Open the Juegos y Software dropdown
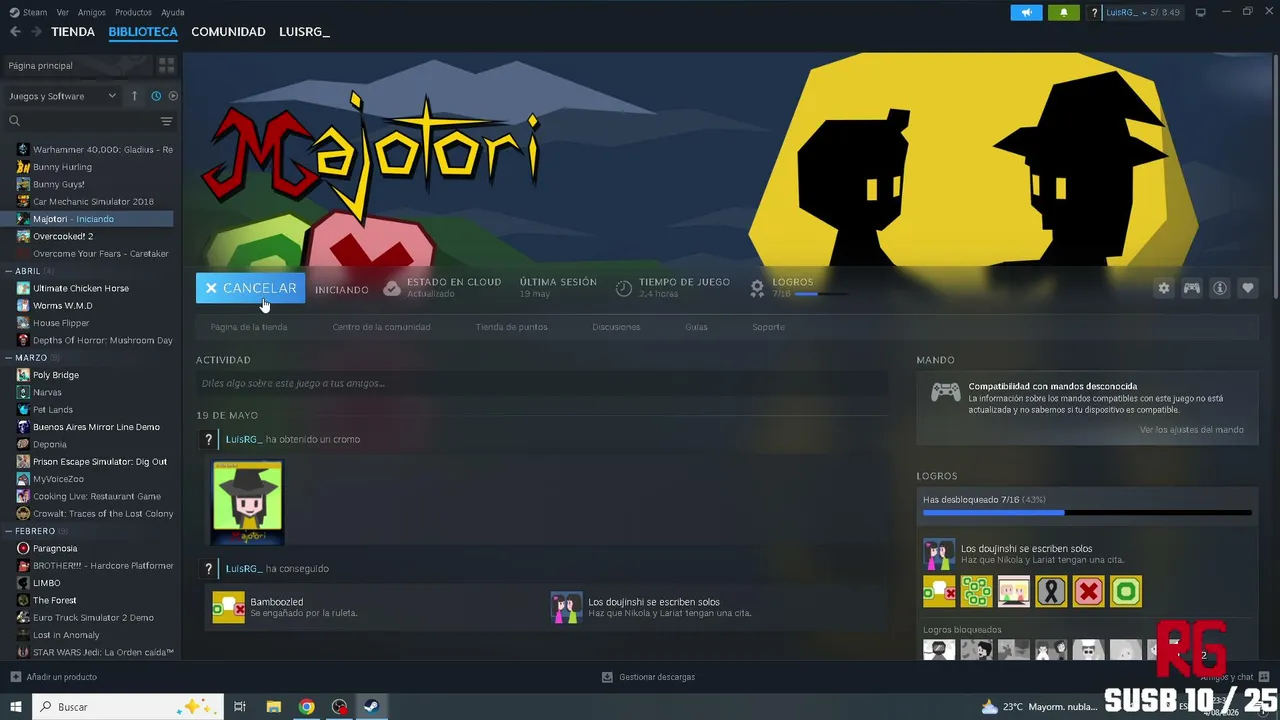 pyautogui.click(x=63, y=96)
